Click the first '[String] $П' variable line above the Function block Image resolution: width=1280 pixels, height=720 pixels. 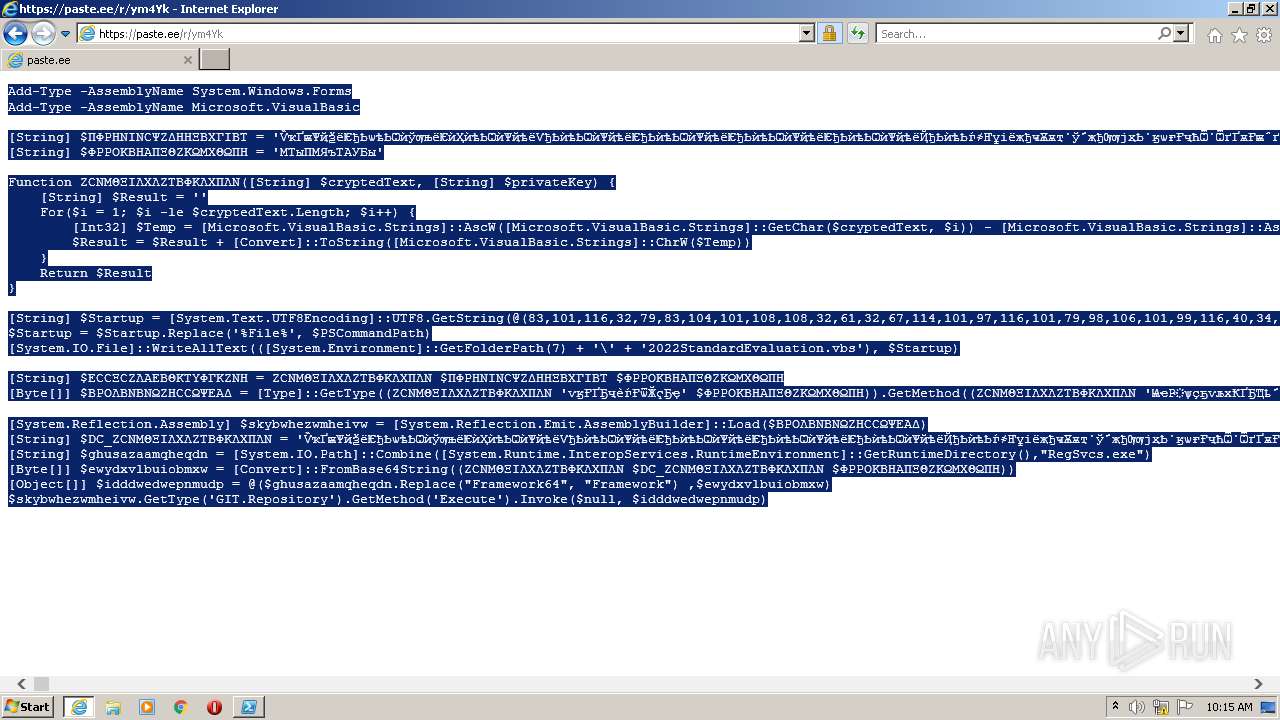[x=644, y=137]
